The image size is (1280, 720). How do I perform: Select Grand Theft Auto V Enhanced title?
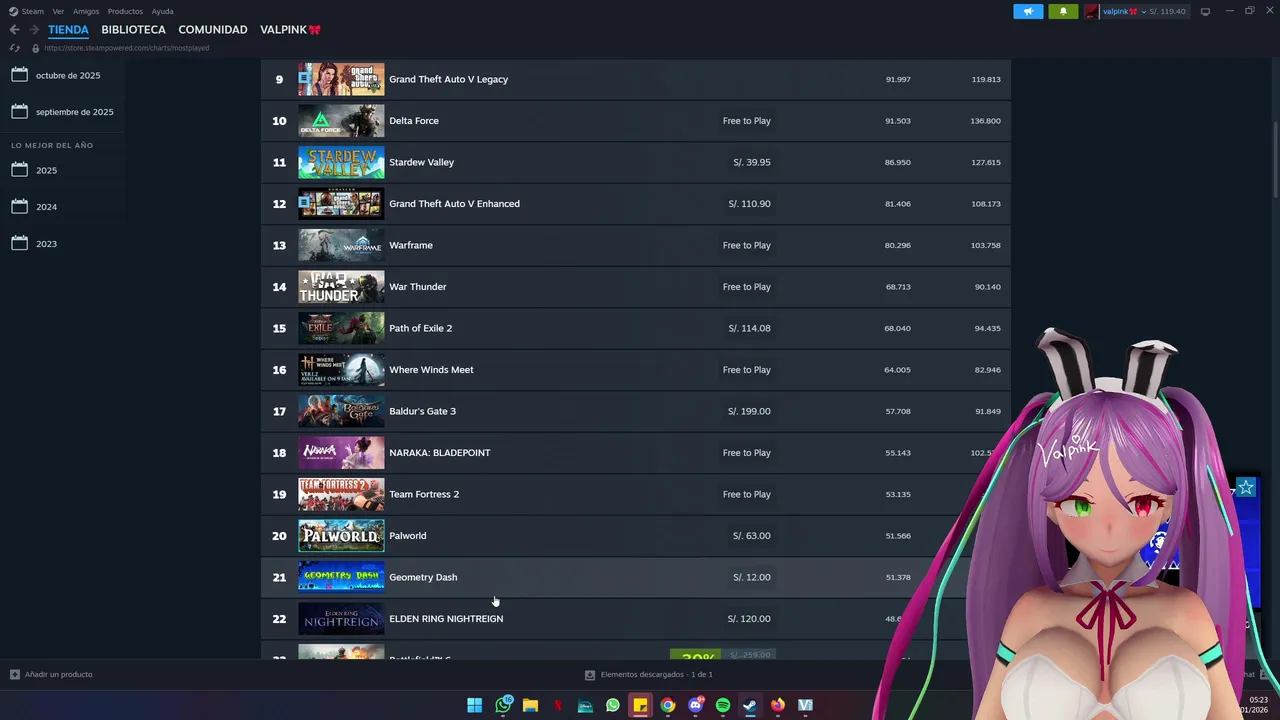[x=454, y=204]
